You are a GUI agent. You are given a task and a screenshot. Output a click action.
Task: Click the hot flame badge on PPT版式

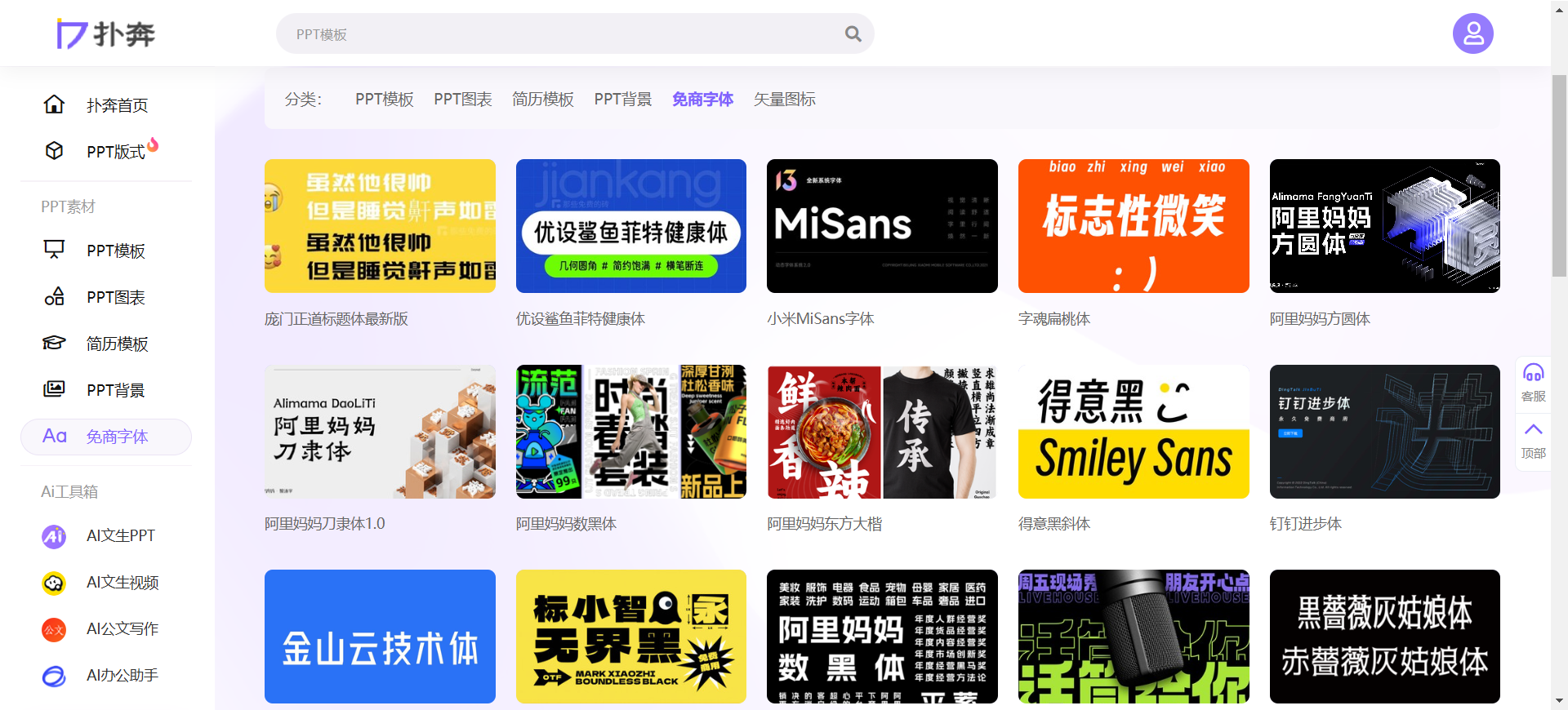153,144
